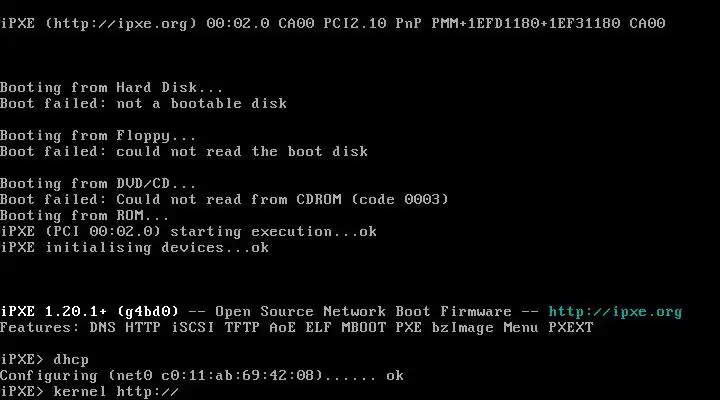Viewport: 720px width, 400px height.
Task: Click the cyan http://ipxe.org link
Action: coord(615,312)
